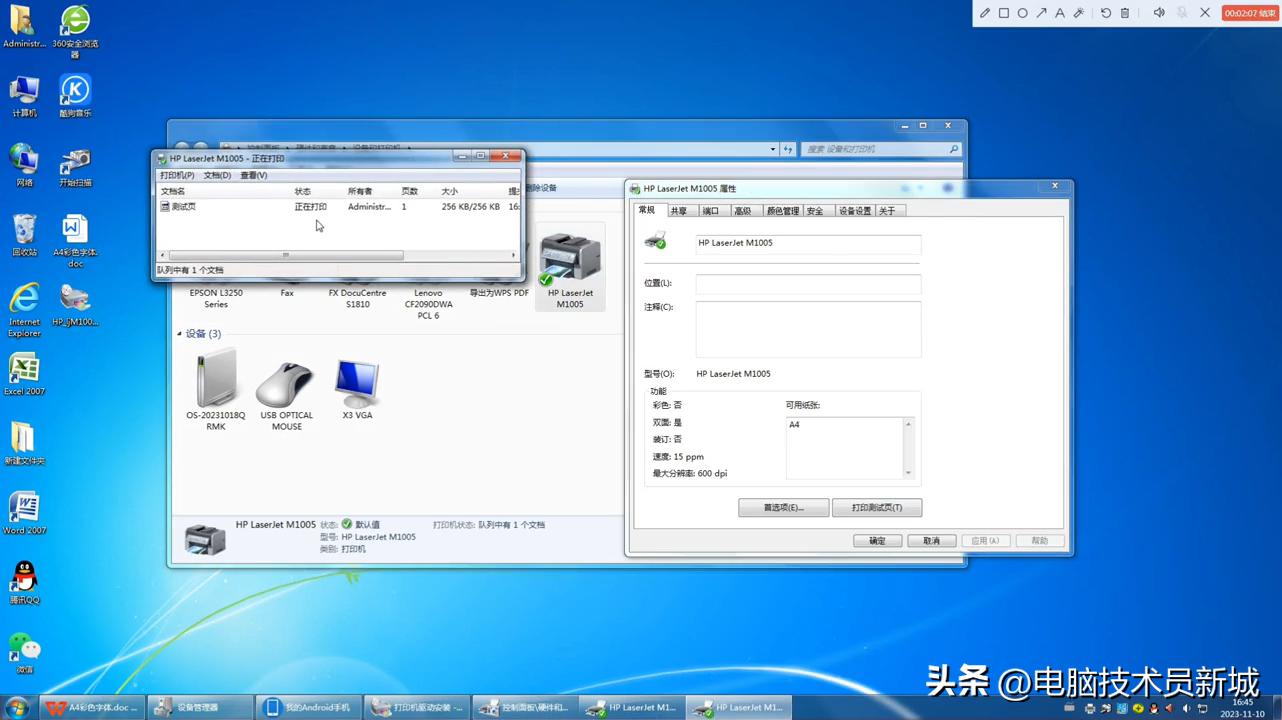Select HP LaserJet M1005 printer device icon
The height and width of the screenshot is (720, 1282).
[x=570, y=268]
